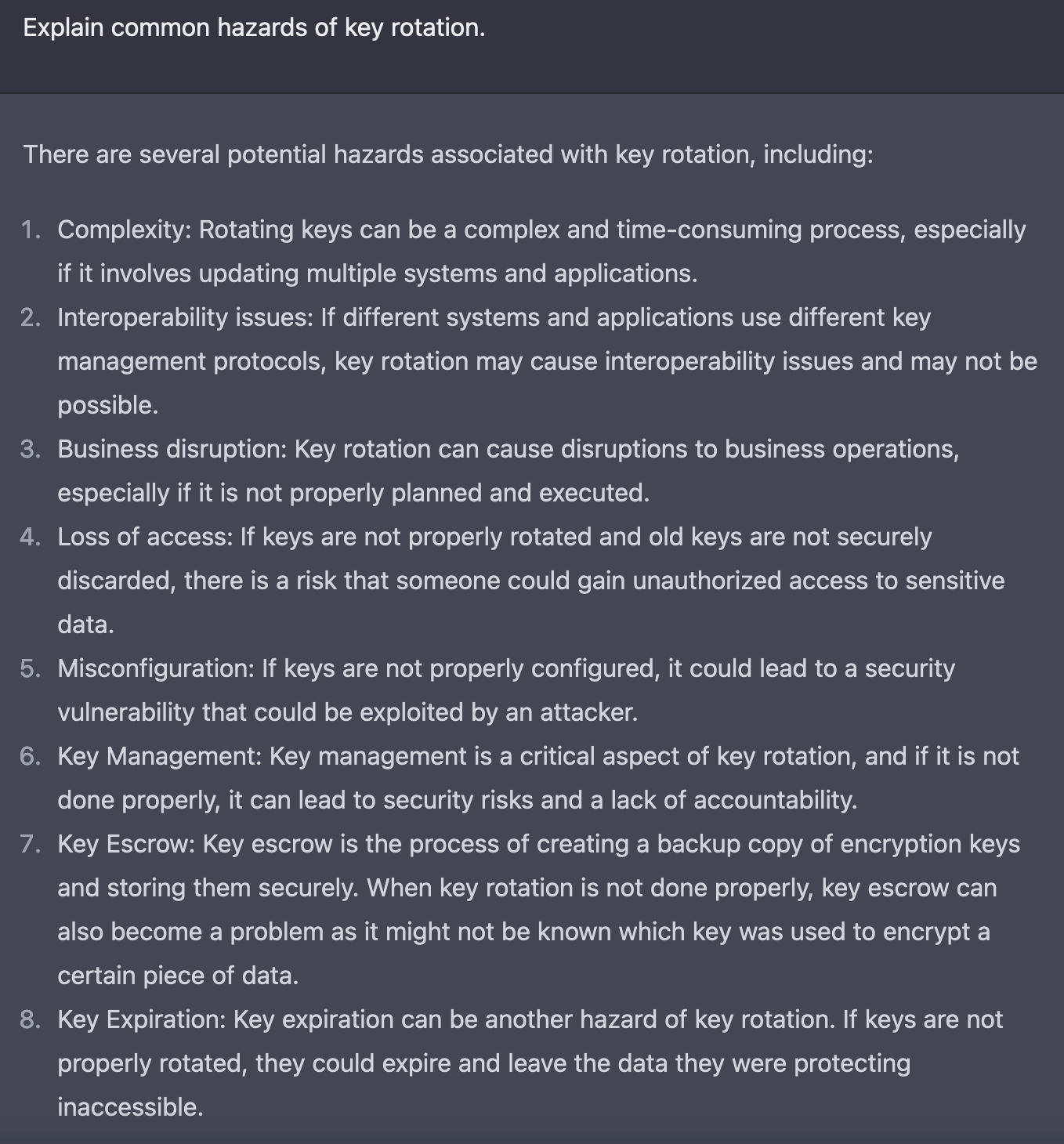This screenshot has width=1064, height=1144.
Task: Click the word 'inaccessible.' at the end
Action: click(130, 1107)
